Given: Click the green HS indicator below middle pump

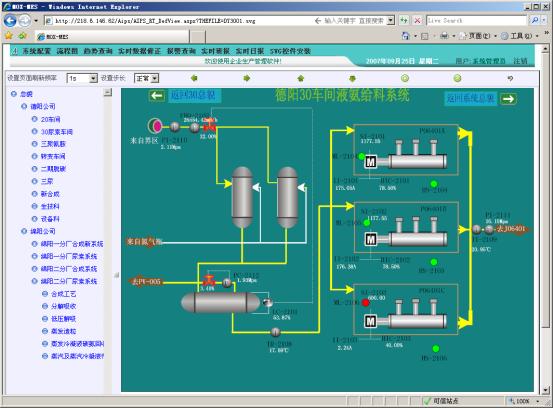Looking at the screenshot, I should [434, 262].
